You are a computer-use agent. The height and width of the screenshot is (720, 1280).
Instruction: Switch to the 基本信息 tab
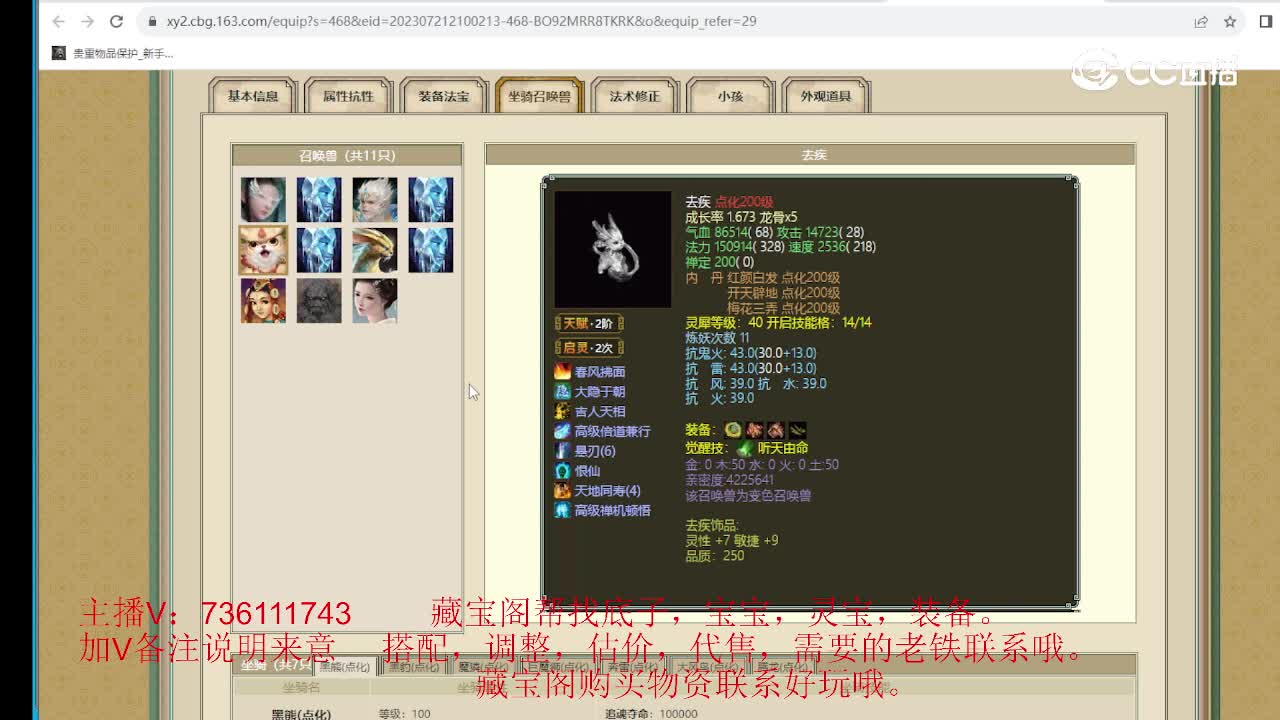(x=253, y=96)
